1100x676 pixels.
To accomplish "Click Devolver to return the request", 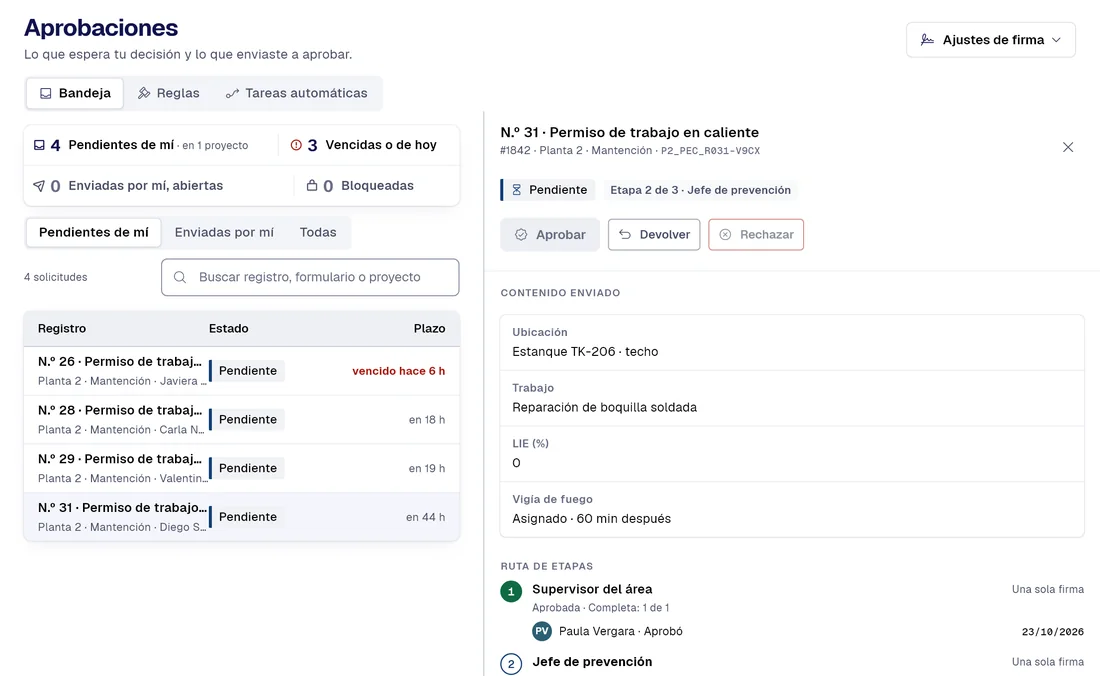I will click(654, 235).
